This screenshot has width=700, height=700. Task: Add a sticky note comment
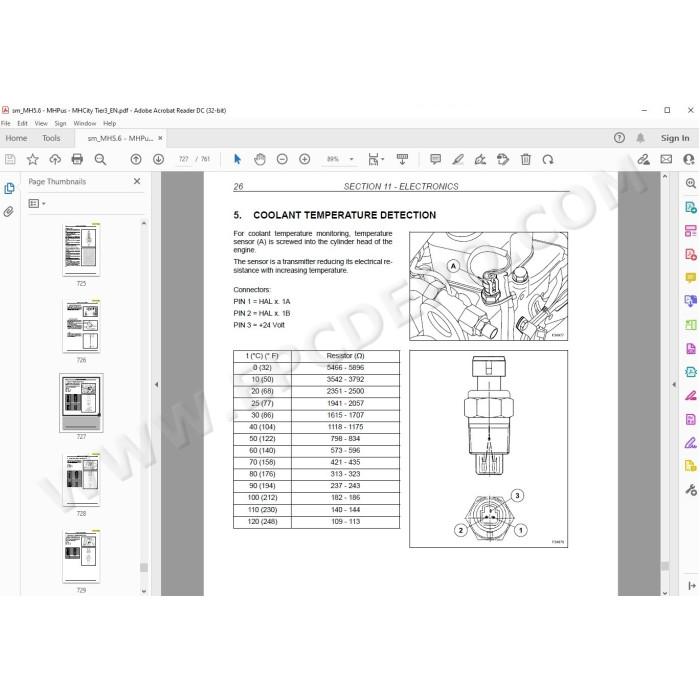coord(435,159)
